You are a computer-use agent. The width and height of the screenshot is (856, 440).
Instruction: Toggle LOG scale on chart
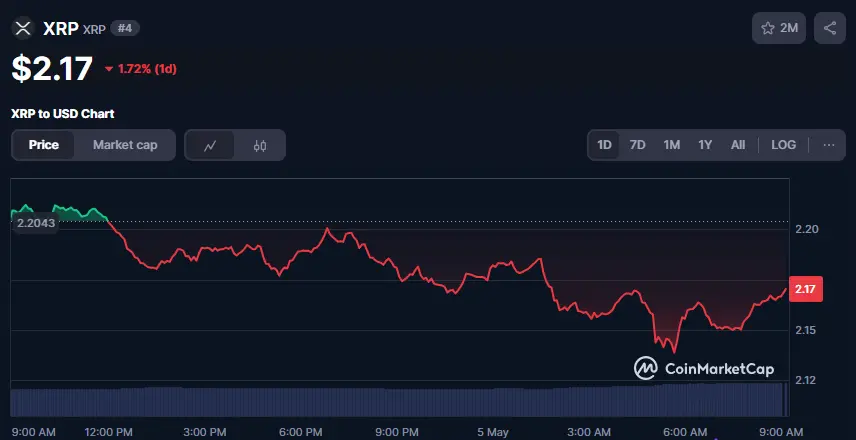(x=783, y=145)
